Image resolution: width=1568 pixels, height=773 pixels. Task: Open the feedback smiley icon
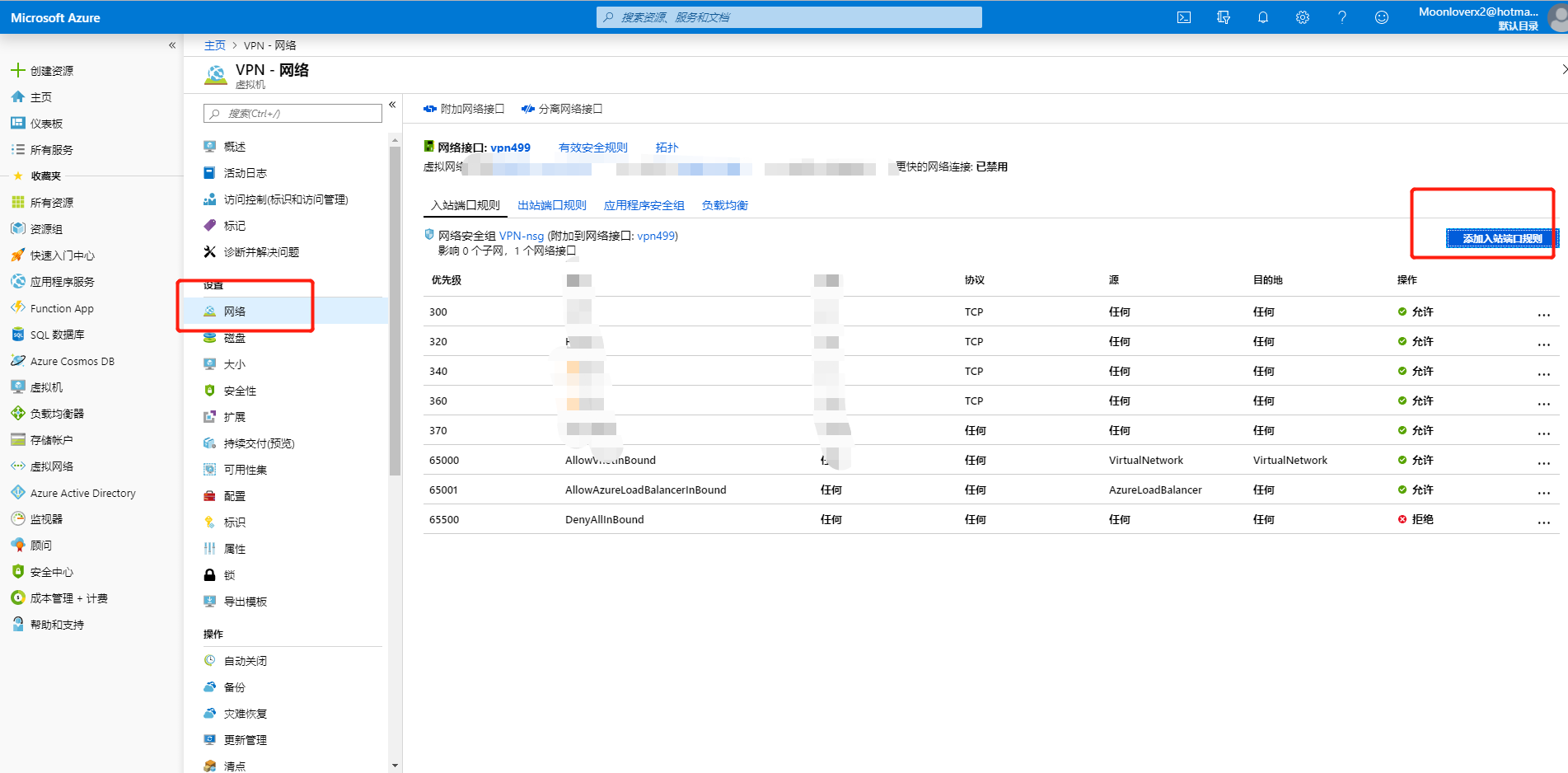(x=1382, y=17)
